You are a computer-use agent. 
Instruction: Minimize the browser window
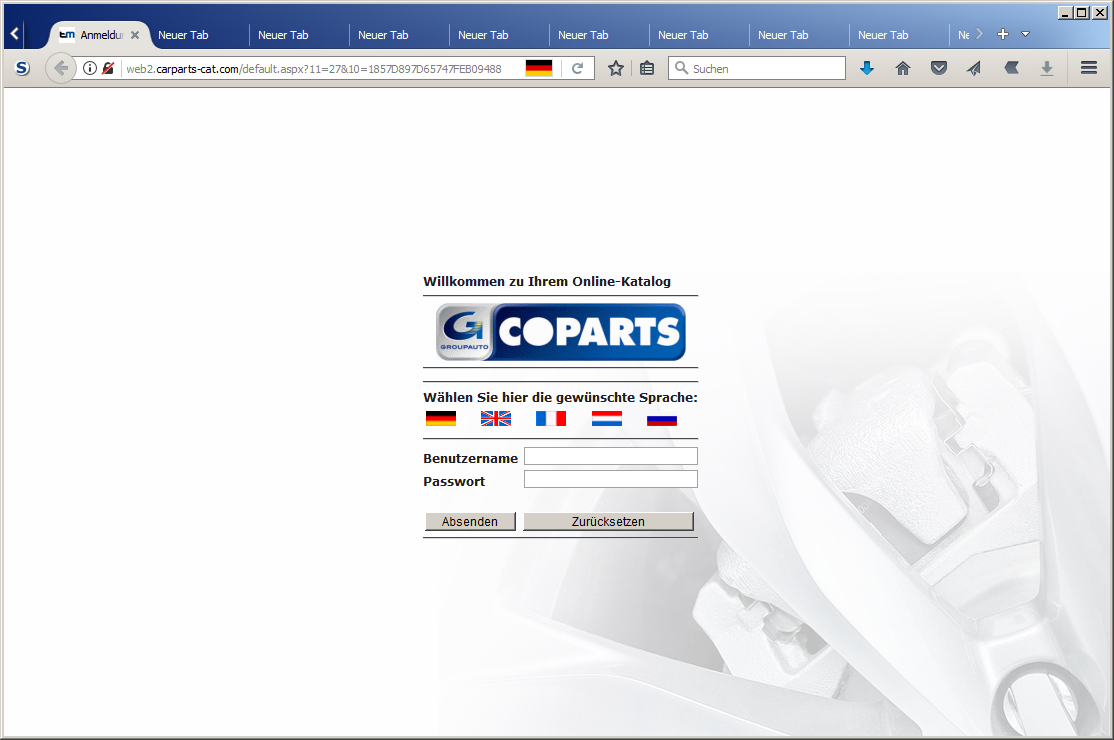1065,13
